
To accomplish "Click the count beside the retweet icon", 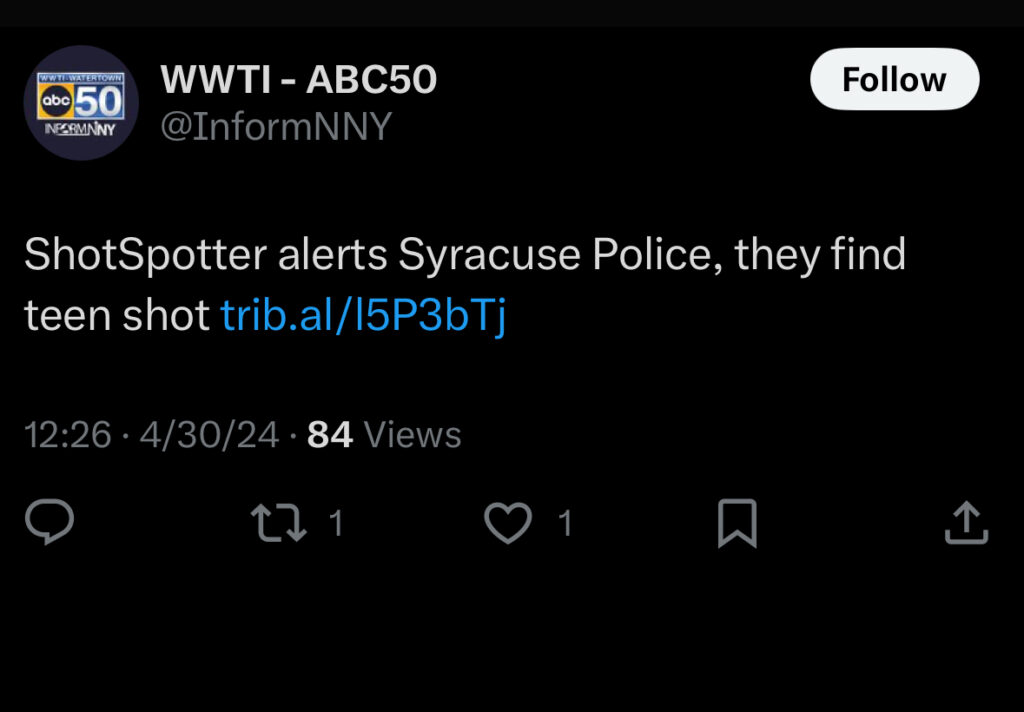I will pyautogui.click(x=336, y=523).
